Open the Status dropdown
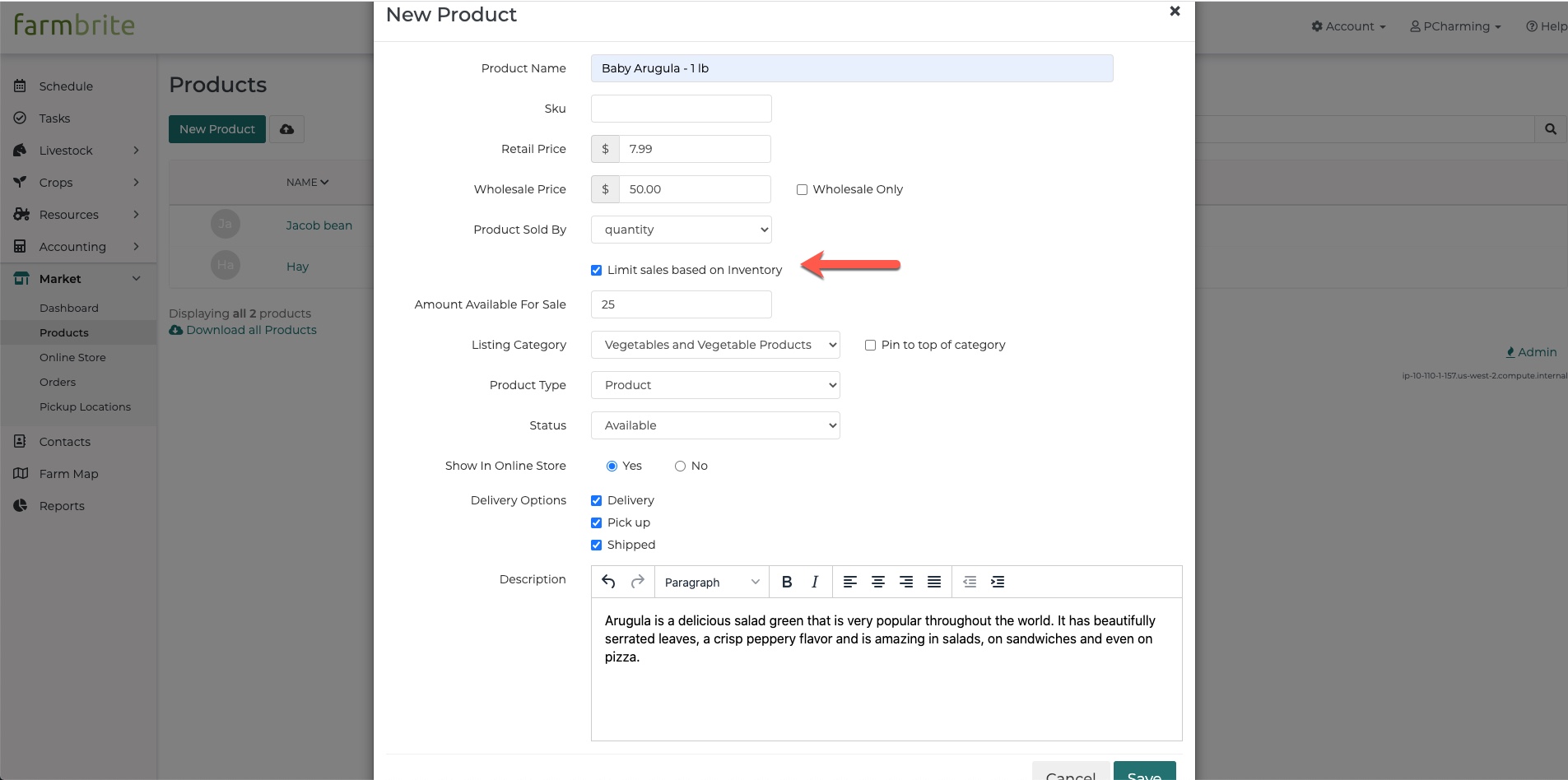 [x=715, y=425]
